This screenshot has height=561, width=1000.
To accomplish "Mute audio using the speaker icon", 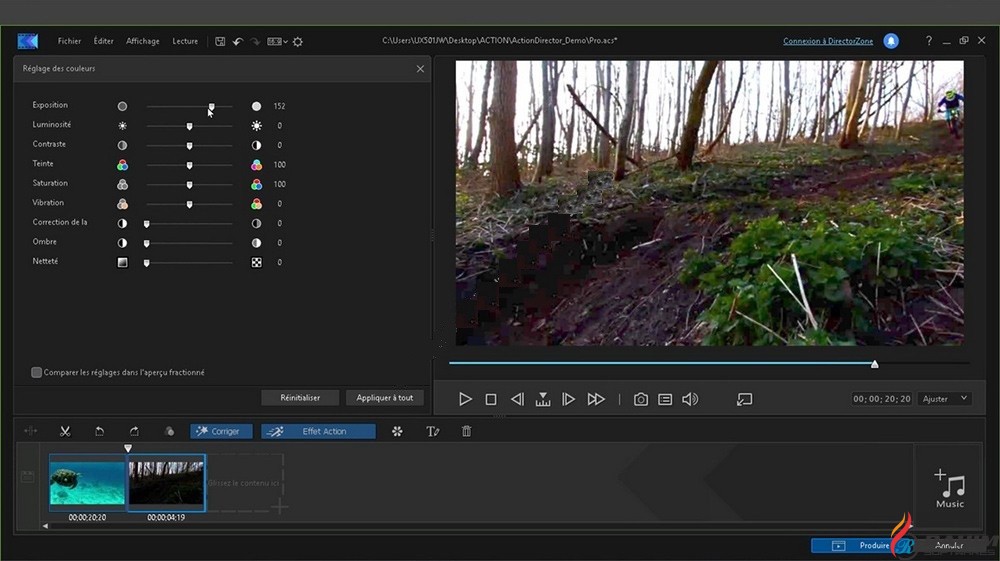I will click(690, 399).
